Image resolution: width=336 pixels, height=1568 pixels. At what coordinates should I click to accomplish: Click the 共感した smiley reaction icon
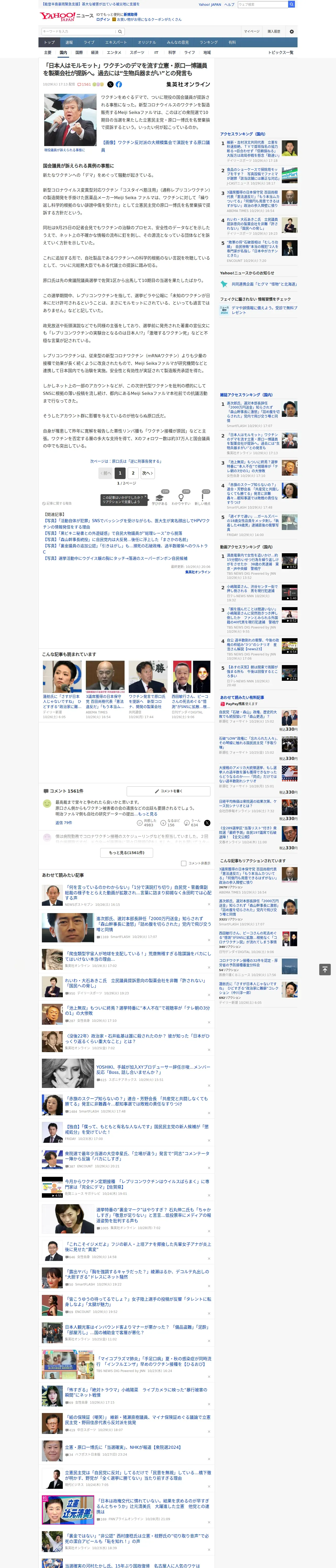pyautogui.click(x=140, y=823)
